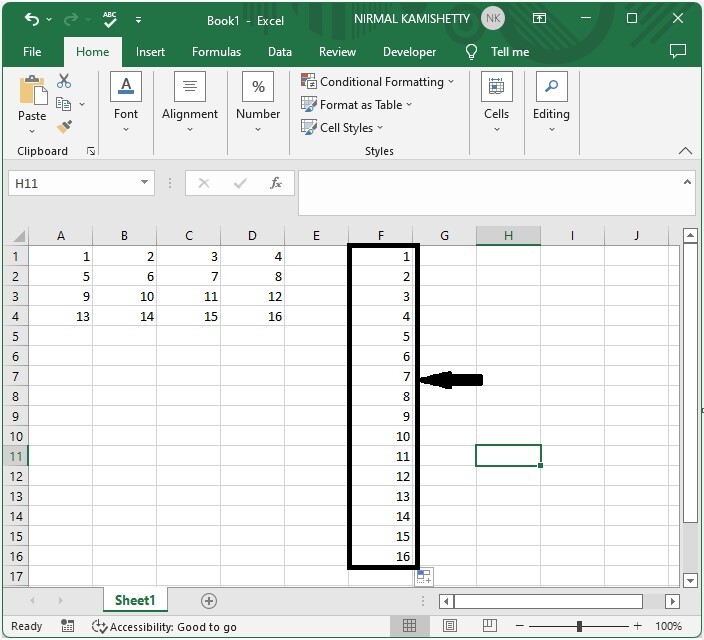Open Customize Quick Access Toolbar arrow

138,20
